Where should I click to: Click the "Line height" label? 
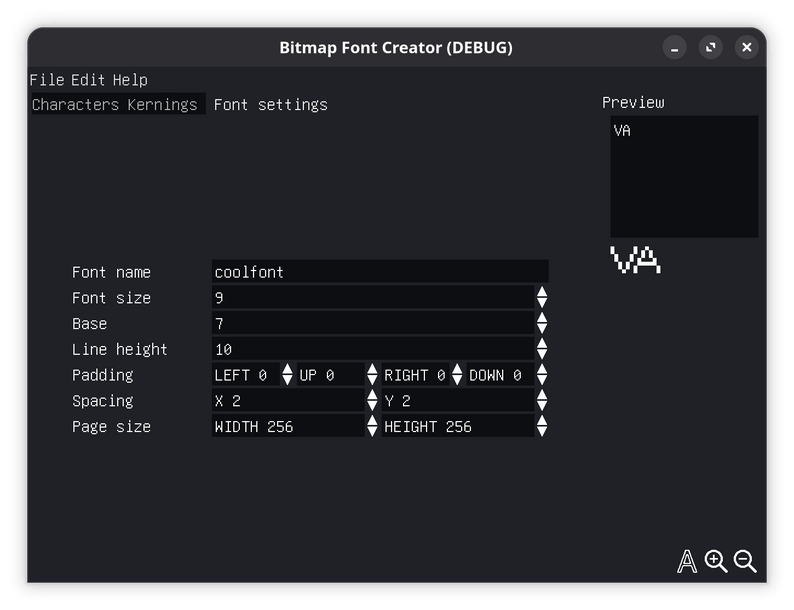pos(120,350)
